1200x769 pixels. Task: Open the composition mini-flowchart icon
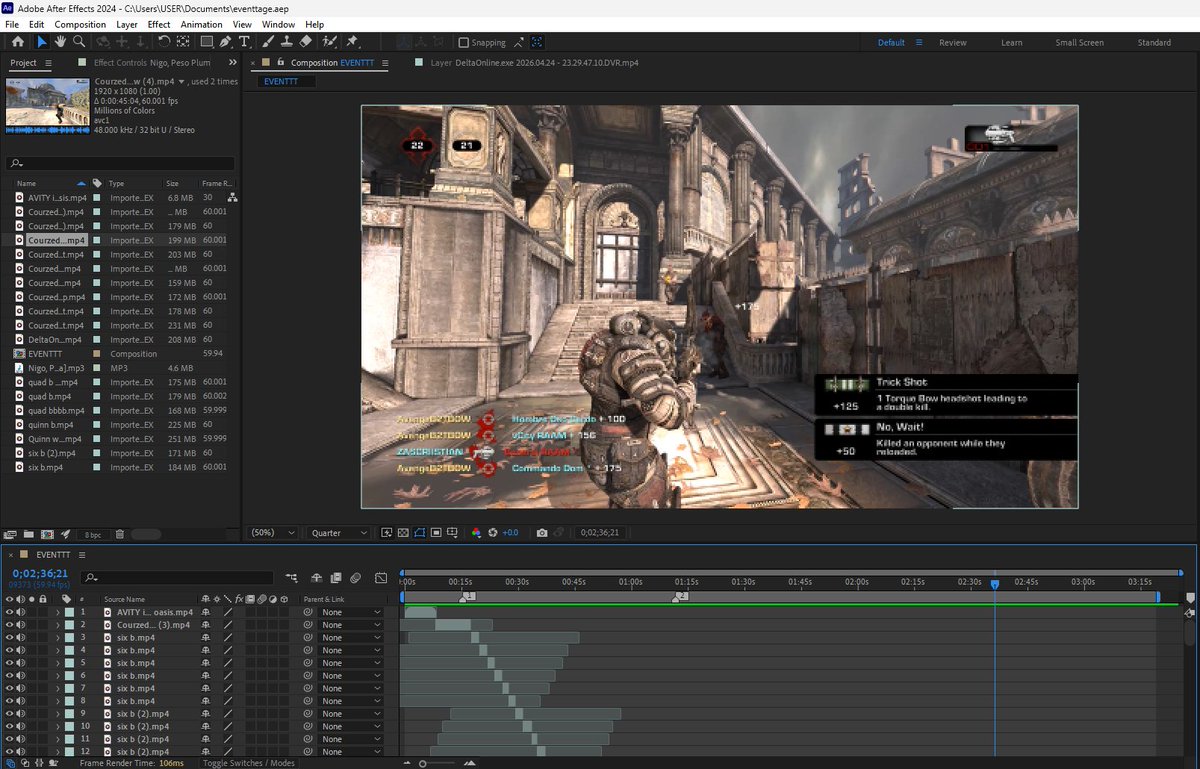pyautogui.click(x=291, y=577)
